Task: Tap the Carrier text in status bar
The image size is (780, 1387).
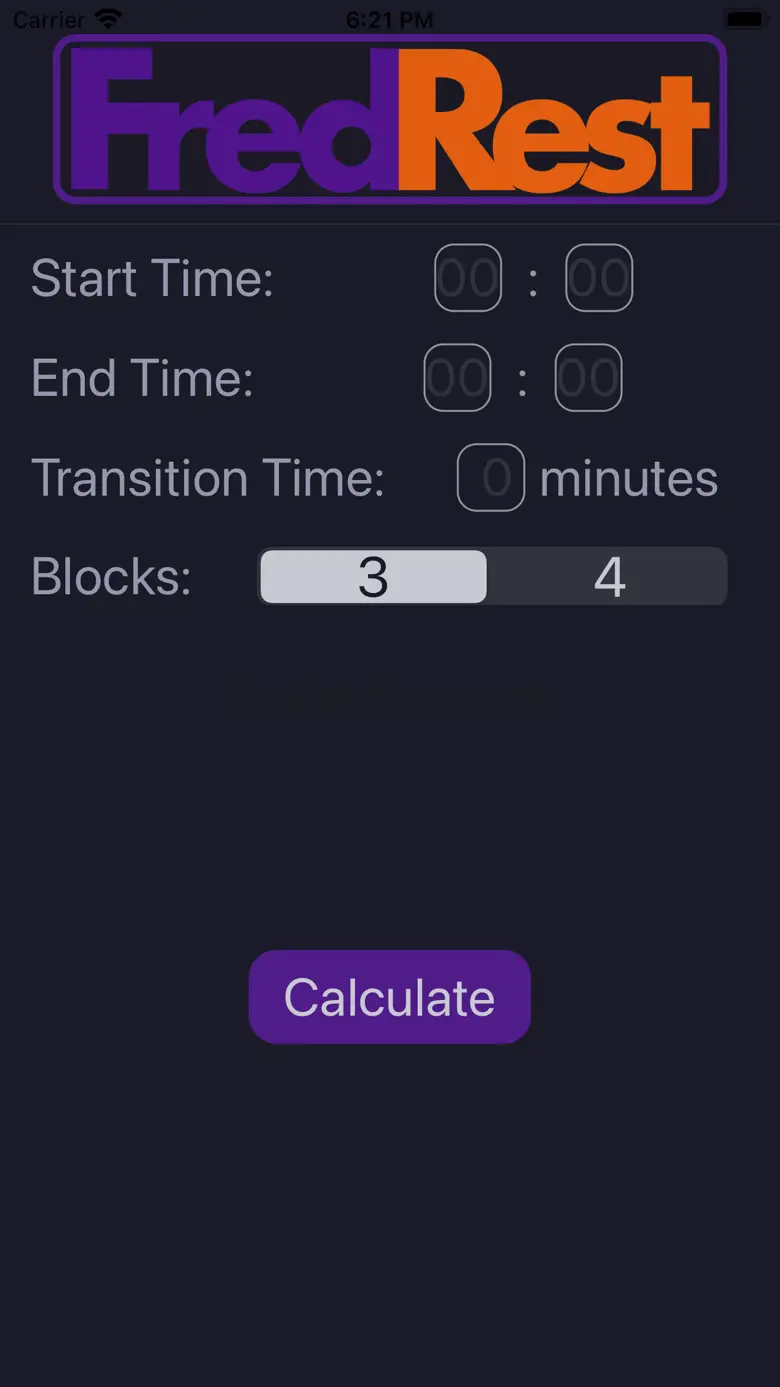Action: (49, 19)
